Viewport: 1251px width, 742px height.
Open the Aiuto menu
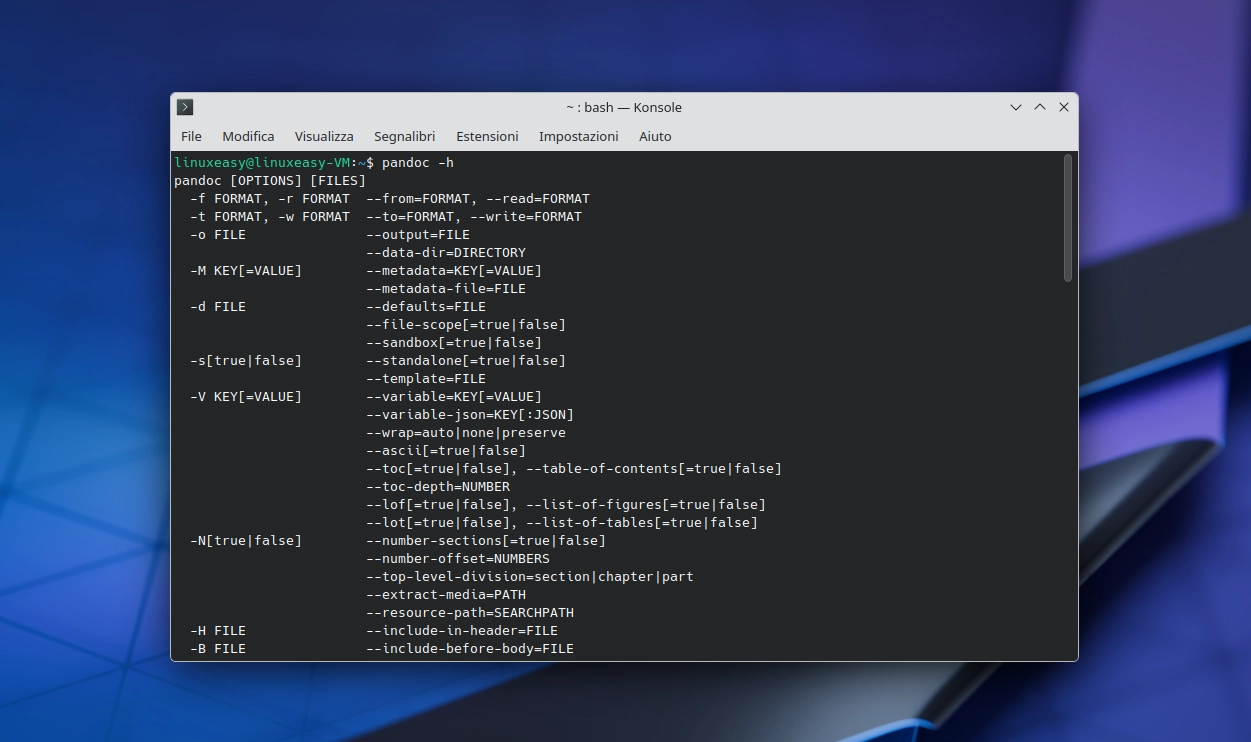655,136
